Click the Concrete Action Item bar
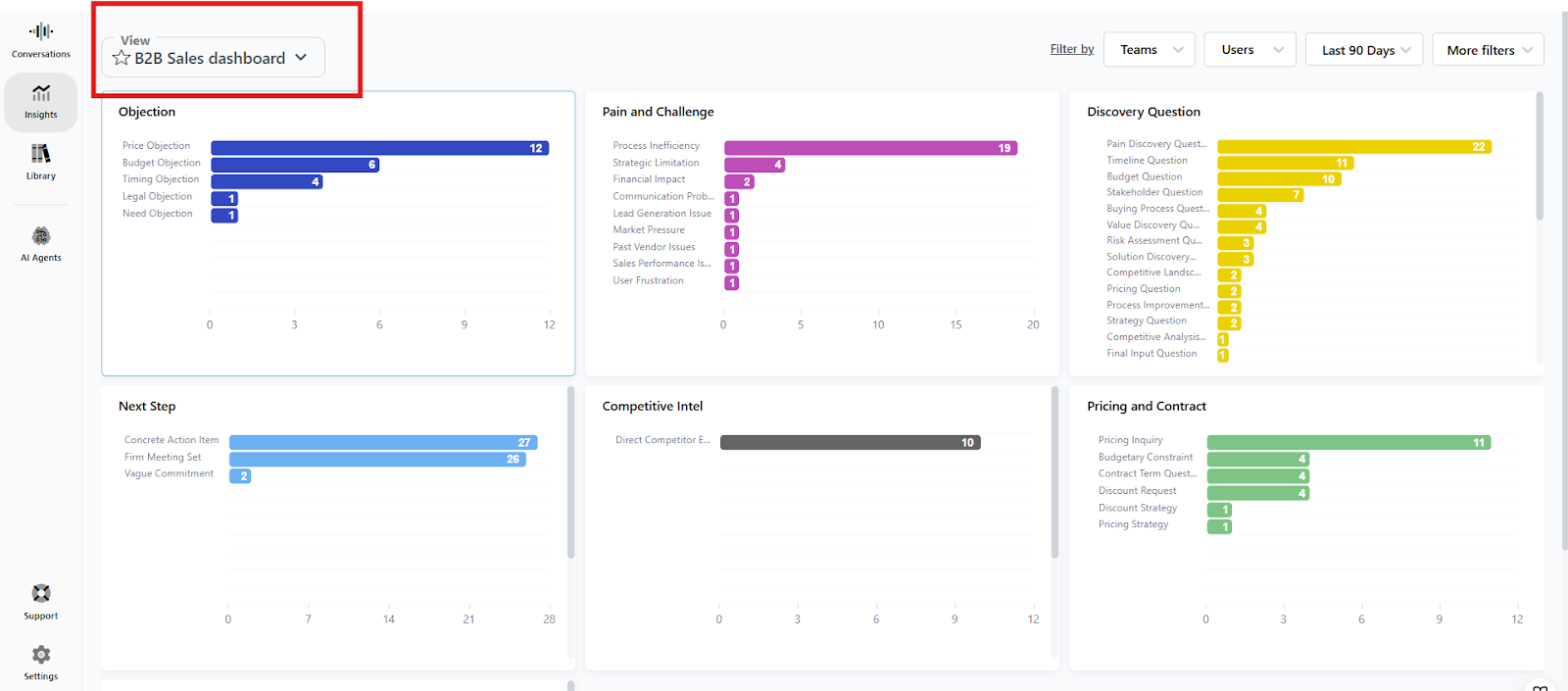This screenshot has height=691, width=1568. (x=382, y=443)
